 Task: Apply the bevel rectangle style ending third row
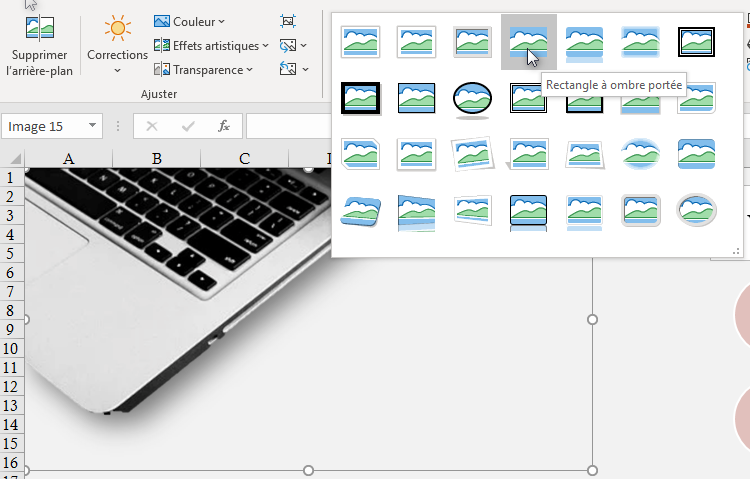coord(696,154)
